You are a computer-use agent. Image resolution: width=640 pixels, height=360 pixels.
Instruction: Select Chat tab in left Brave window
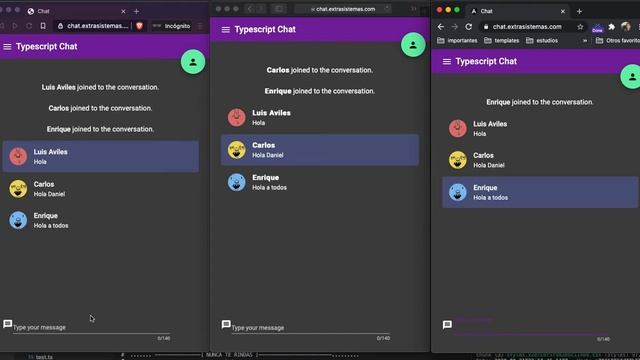pos(76,11)
